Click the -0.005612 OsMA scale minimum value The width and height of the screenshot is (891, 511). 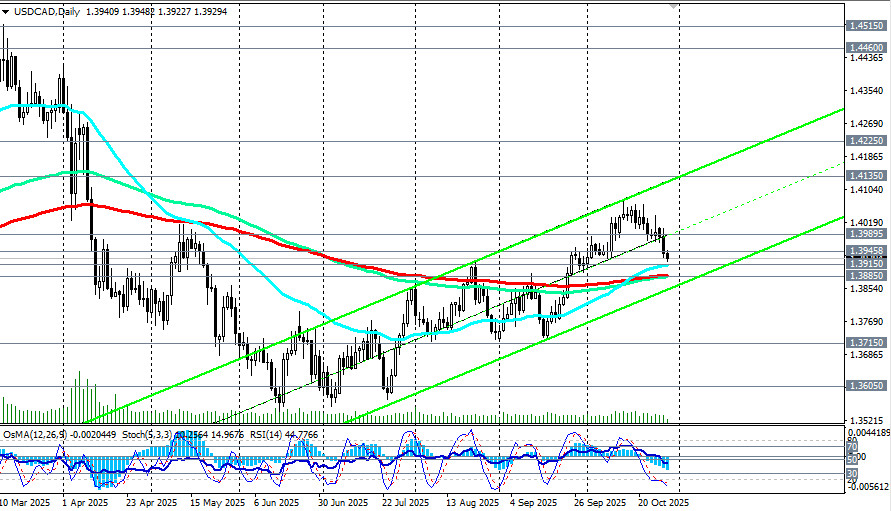[x=868, y=487]
